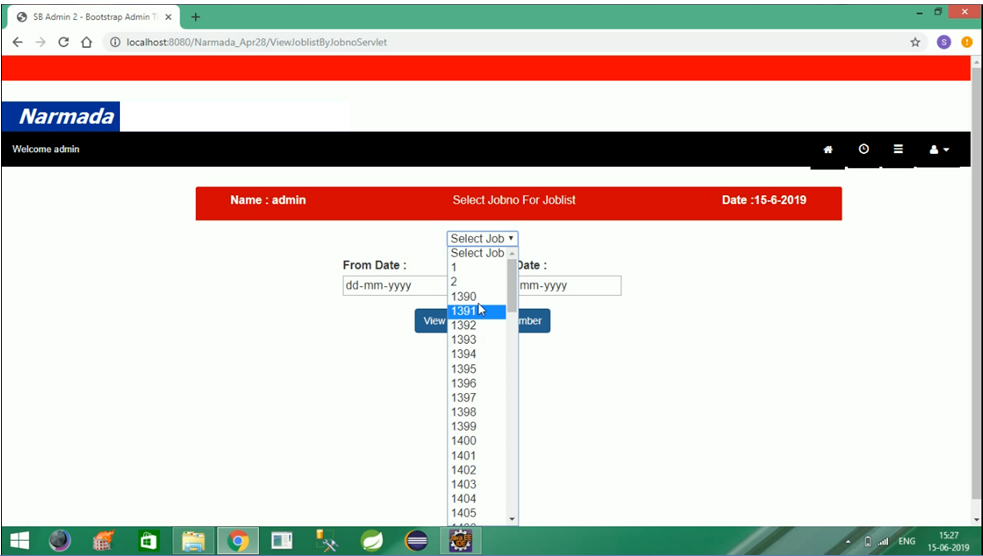Open the hamburger list menu icon

(x=898, y=149)
